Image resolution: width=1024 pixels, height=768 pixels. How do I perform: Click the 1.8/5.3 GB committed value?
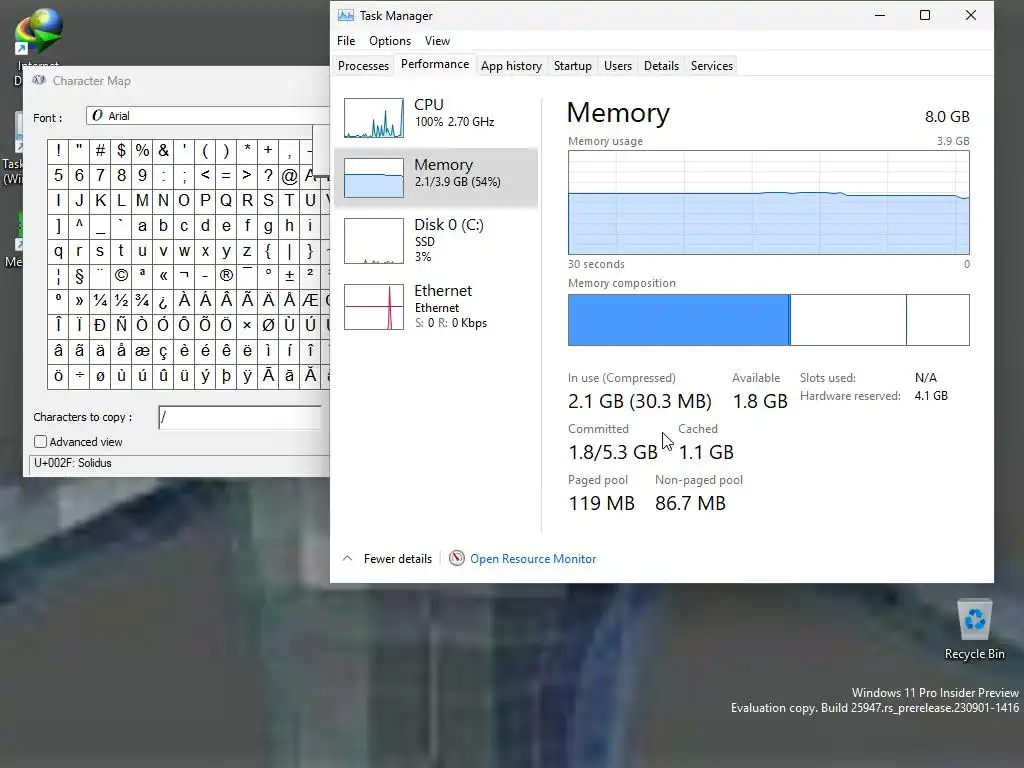point(613,452)
